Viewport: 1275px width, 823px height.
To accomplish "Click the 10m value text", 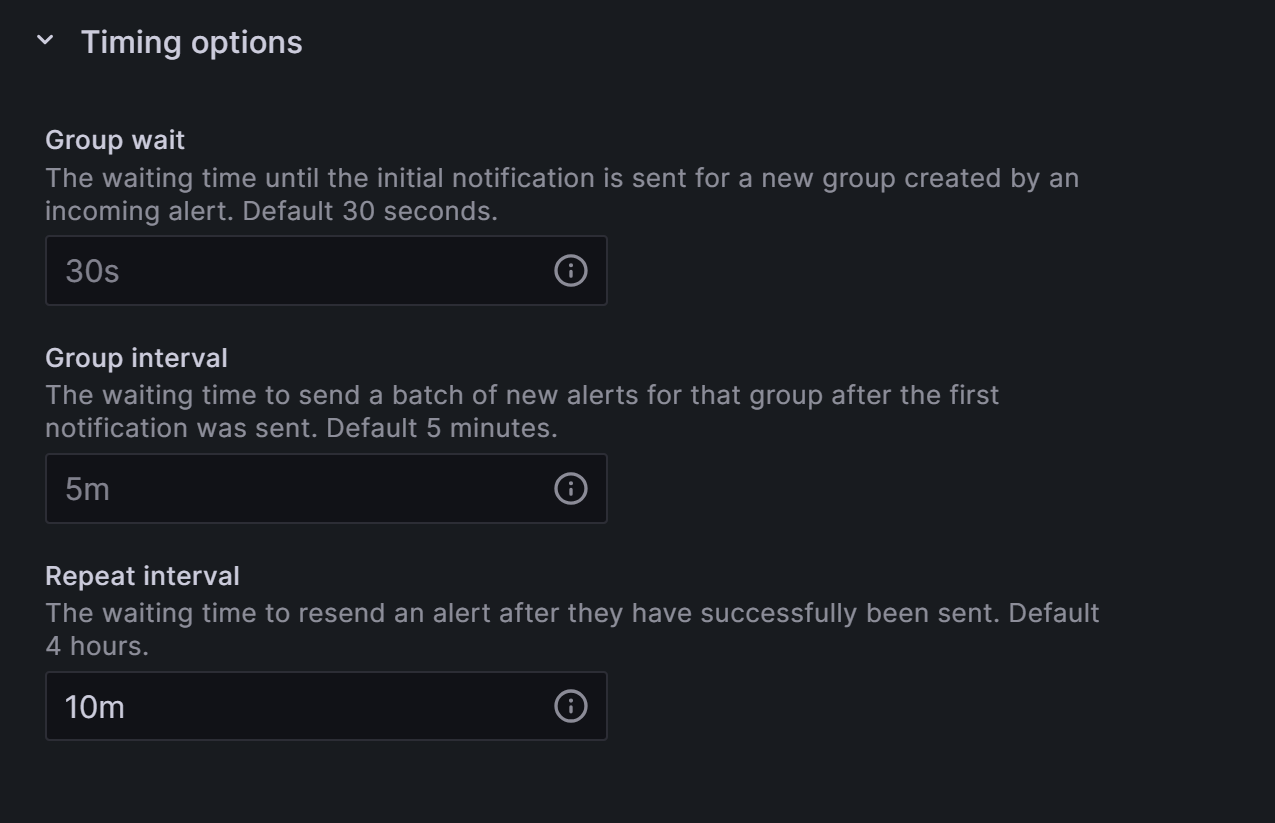I will click(x=95, y=707).
